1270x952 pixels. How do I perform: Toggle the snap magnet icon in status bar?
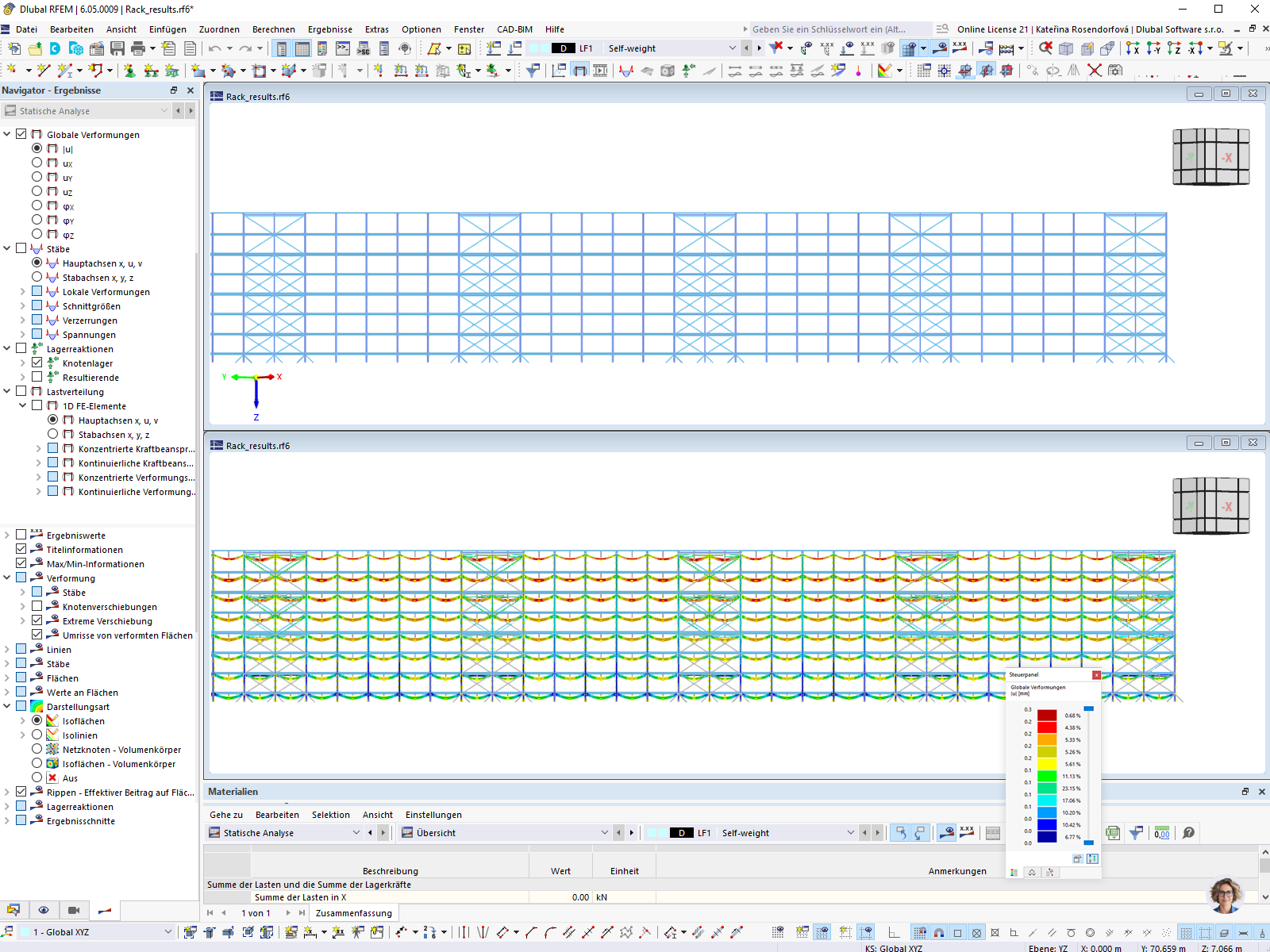(938, 933)
